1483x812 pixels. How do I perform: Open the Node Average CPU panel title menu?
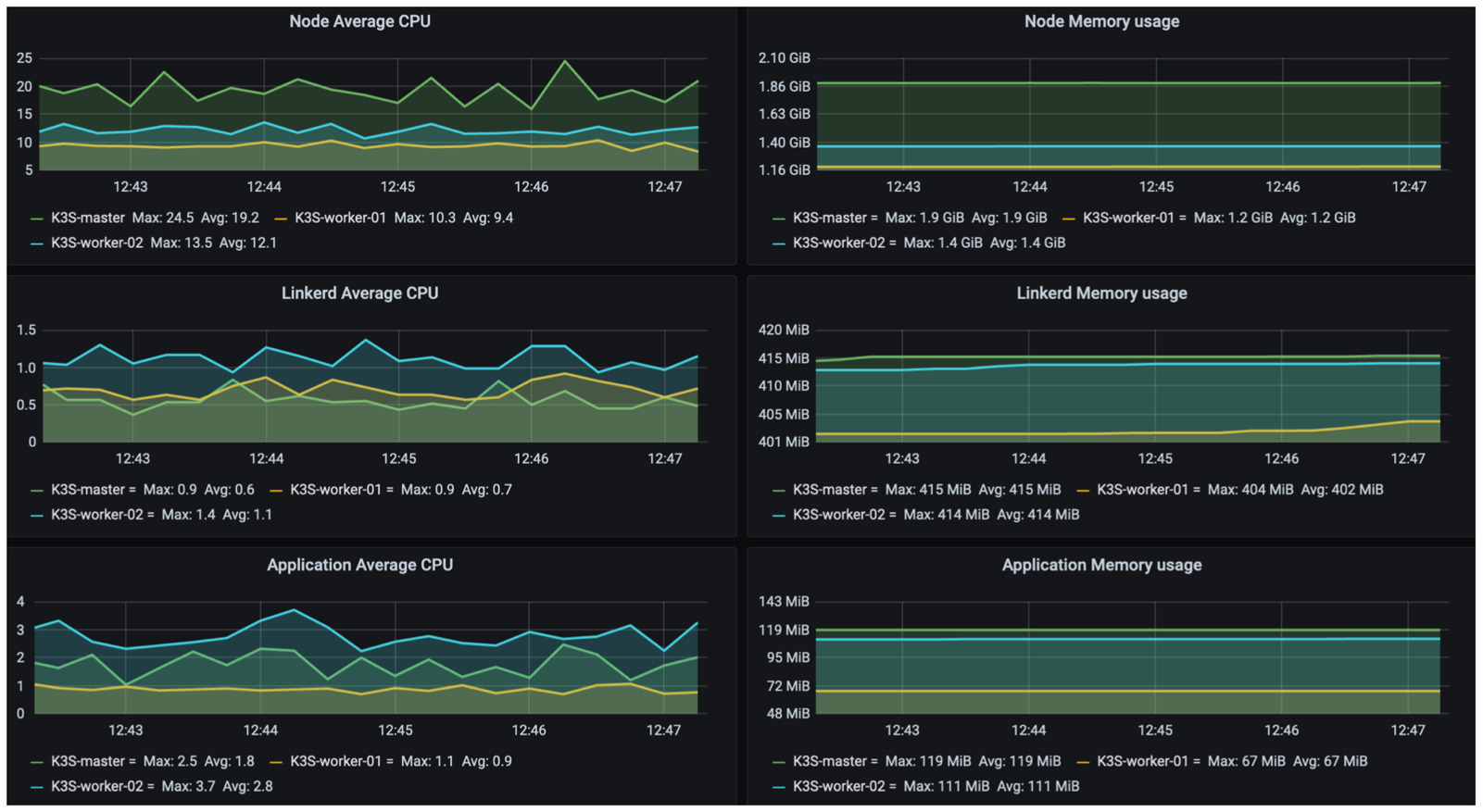359,21
